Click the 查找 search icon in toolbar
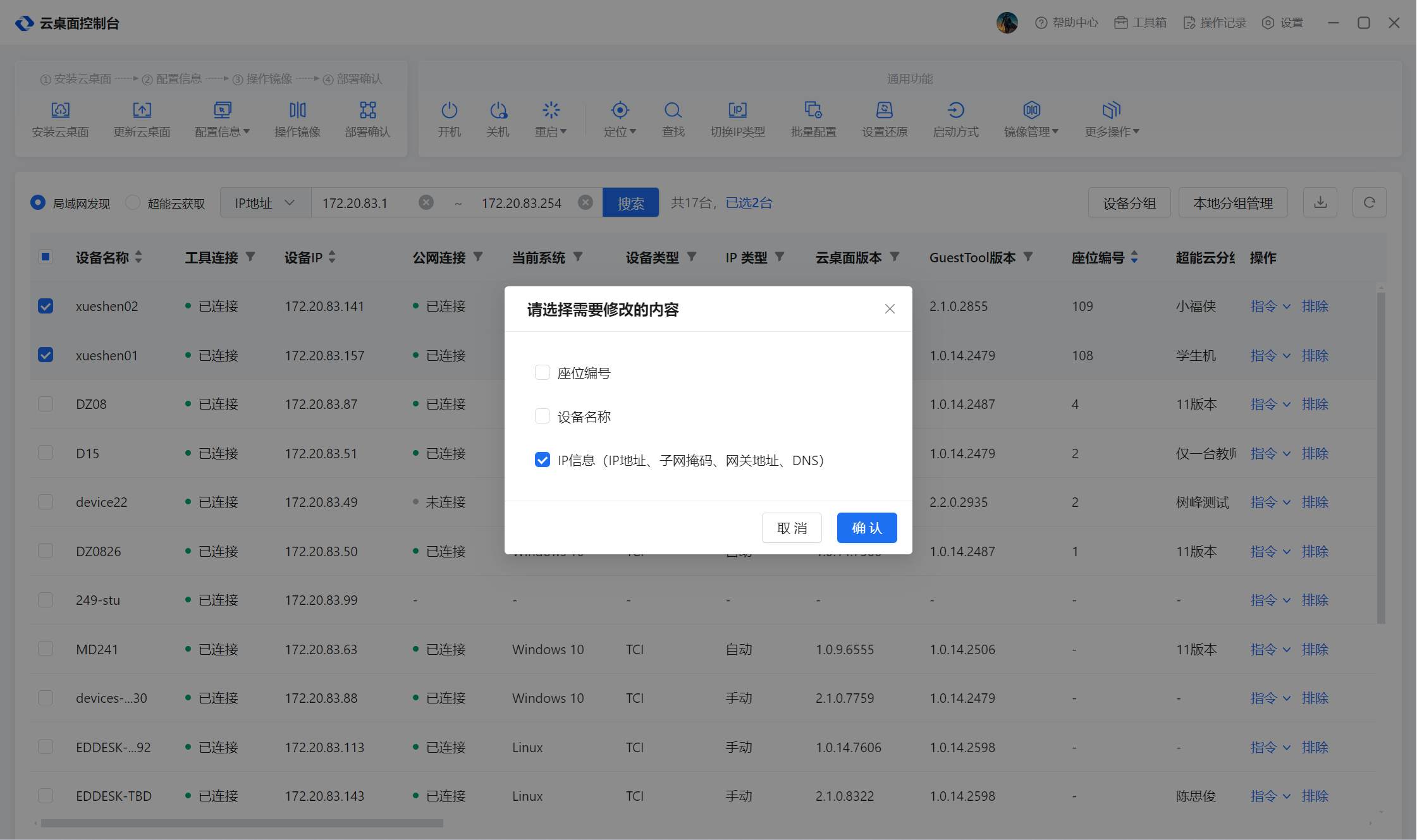The image size is (1417, 840). click(x=673, y=111)
